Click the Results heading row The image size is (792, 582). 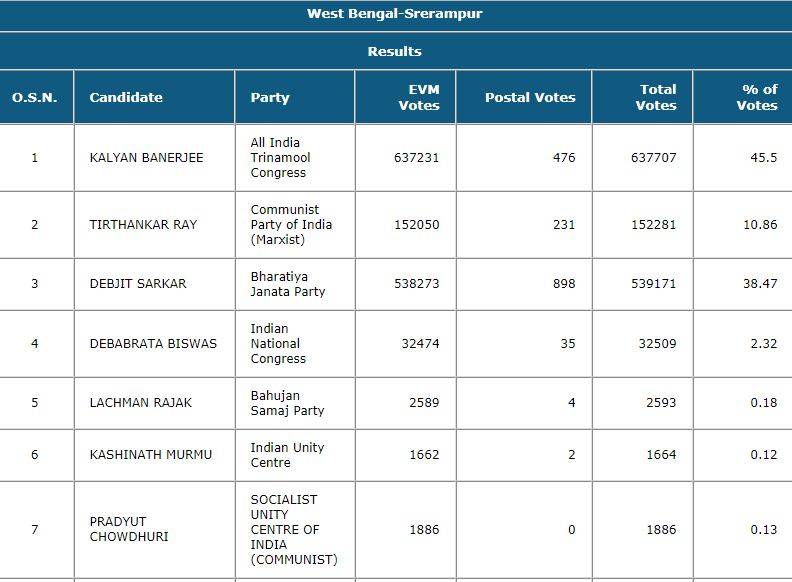(395, 51)
